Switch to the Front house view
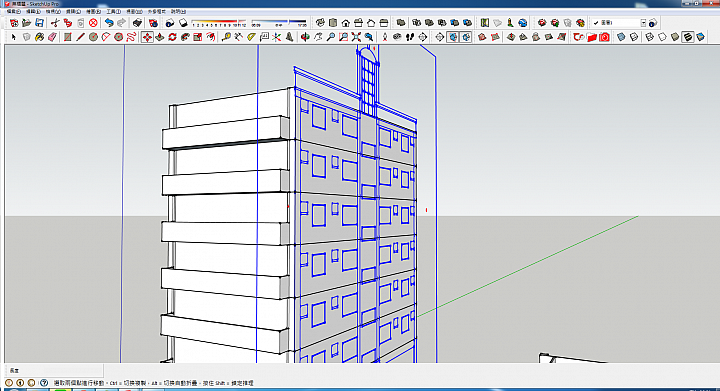Viewport: 720px width, 391px height. pos(346,23)
